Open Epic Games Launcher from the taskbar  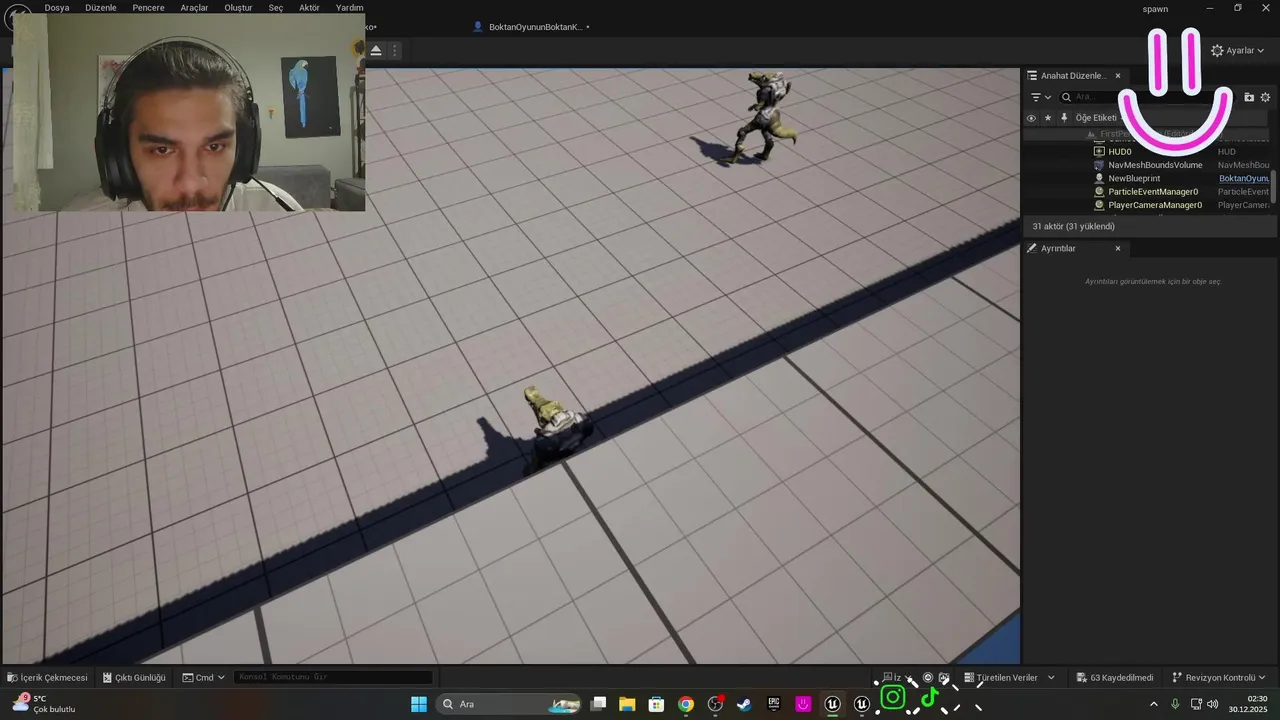point(773,704)
